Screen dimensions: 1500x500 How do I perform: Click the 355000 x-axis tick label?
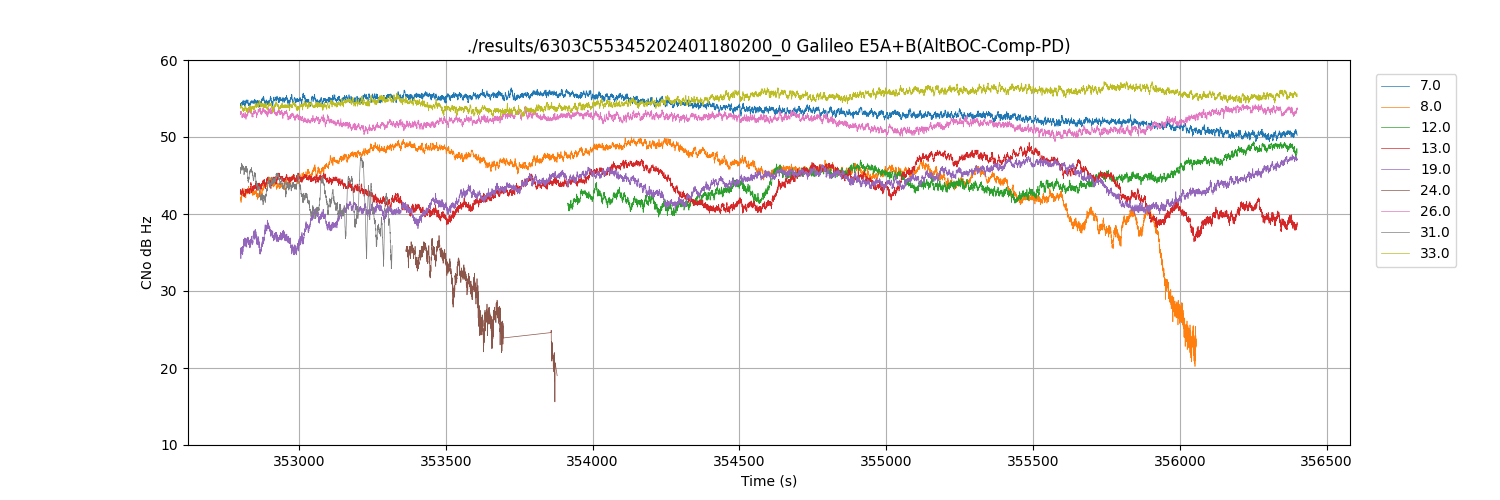pyautogui.click(x=886, y=461)
